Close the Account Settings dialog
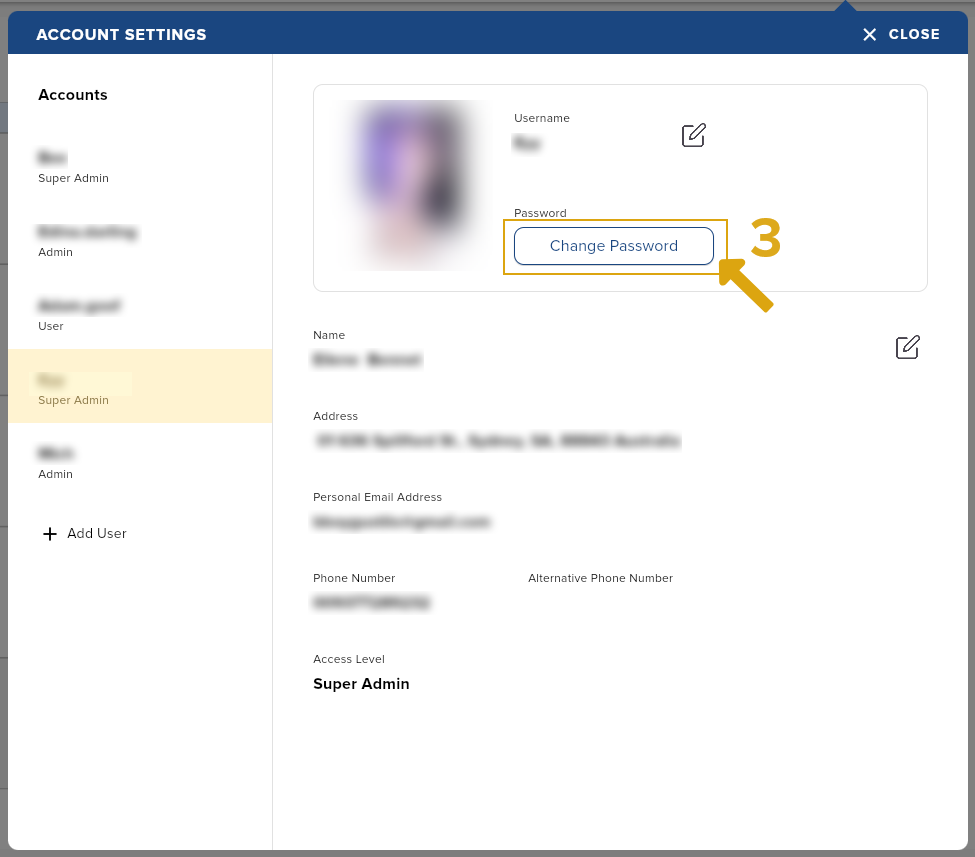Viewport: 975px width, 857px height. (901, 34)
